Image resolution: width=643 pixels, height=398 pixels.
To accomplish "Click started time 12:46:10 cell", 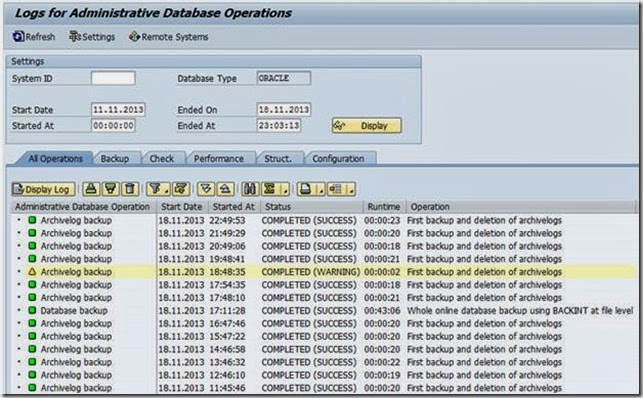I will (227, 375).
